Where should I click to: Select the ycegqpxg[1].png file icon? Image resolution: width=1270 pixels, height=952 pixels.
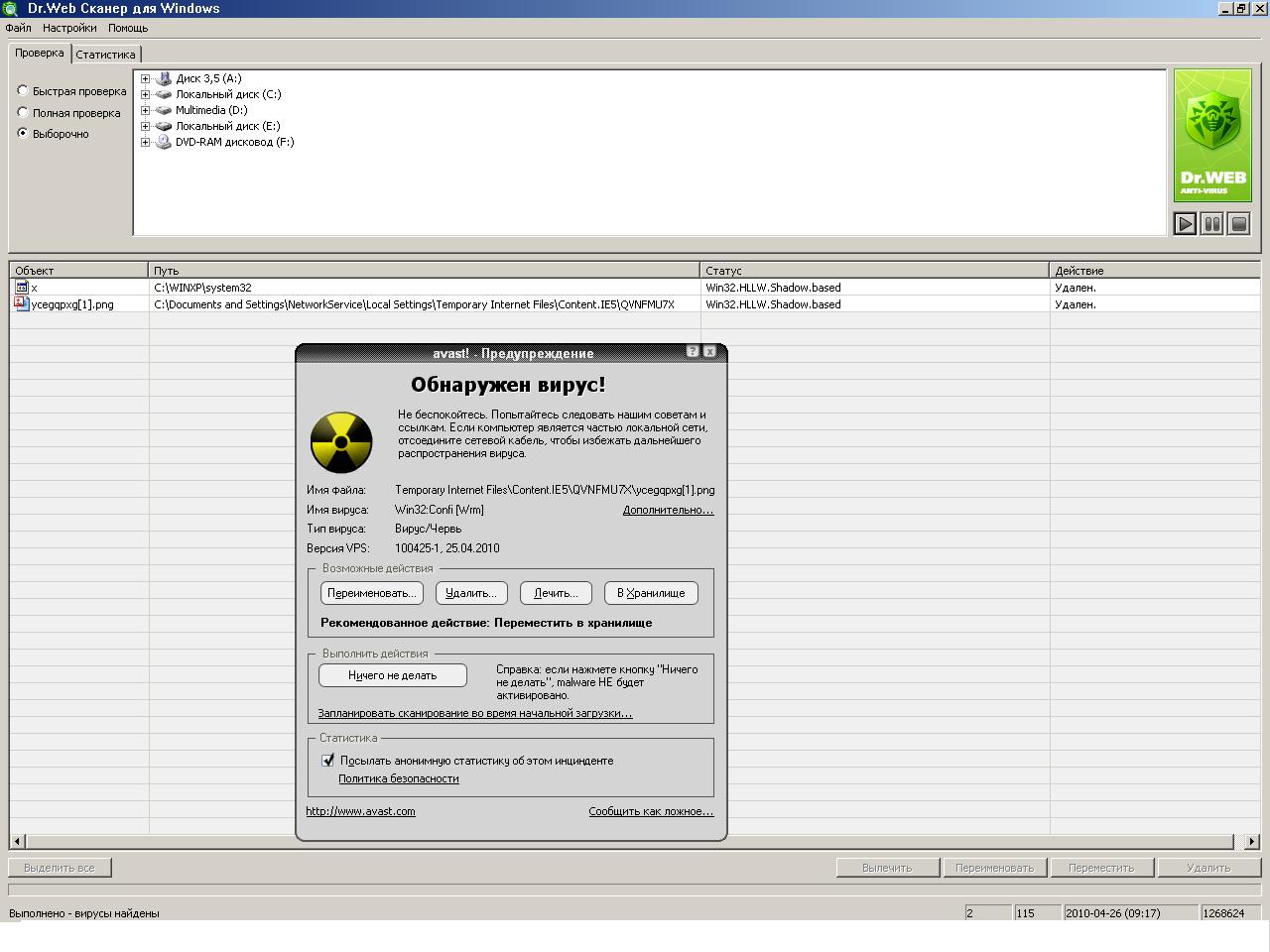tap(22, 304)
